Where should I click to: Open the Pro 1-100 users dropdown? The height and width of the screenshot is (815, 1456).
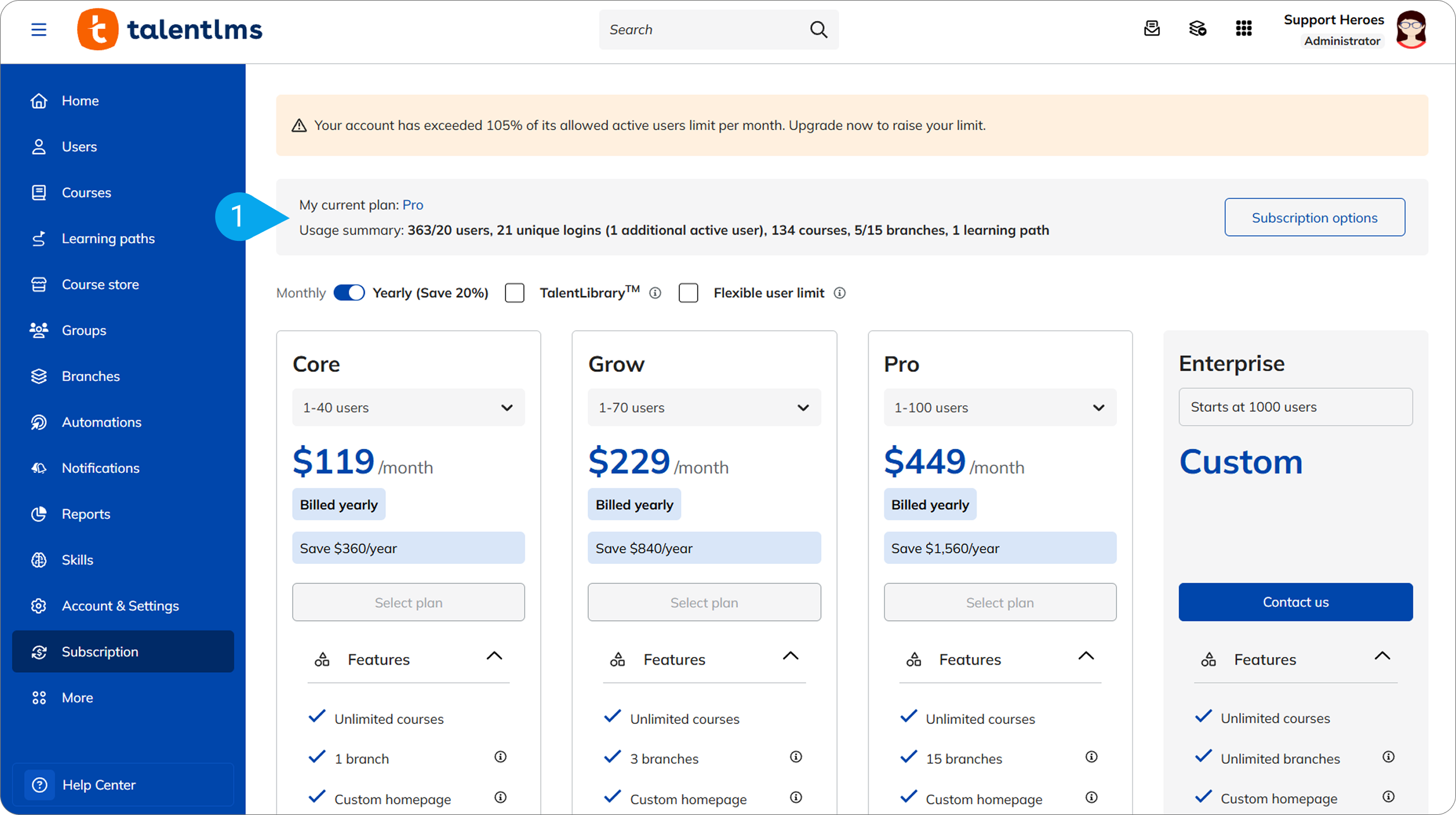click(x=999, y=408)
